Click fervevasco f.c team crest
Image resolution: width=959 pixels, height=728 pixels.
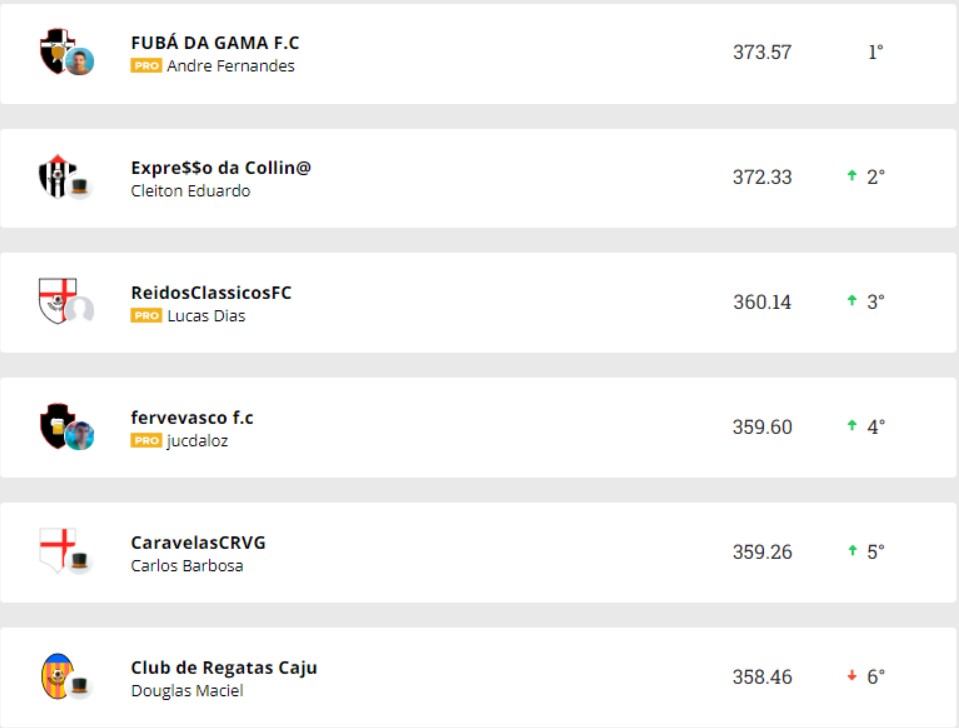tap(56, 425)
